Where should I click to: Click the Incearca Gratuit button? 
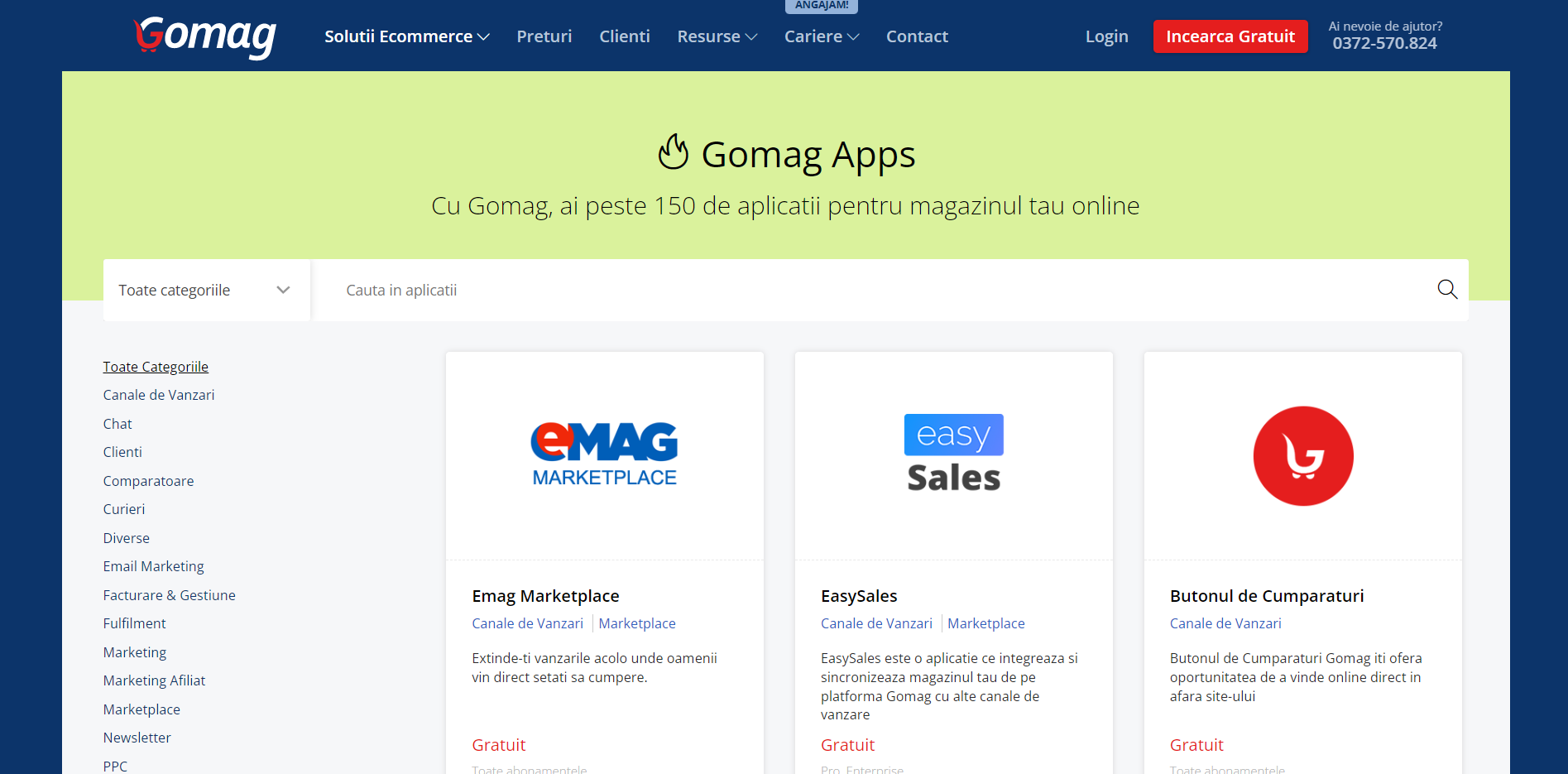coord(1230,36)
